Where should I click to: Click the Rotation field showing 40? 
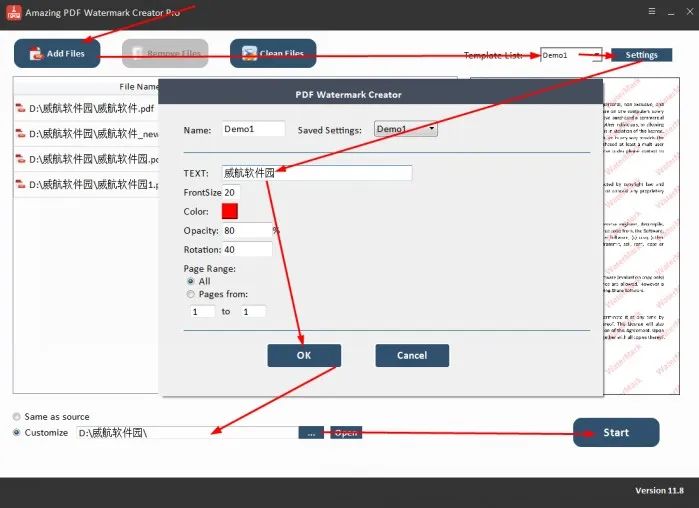click(x=247, y=250)
